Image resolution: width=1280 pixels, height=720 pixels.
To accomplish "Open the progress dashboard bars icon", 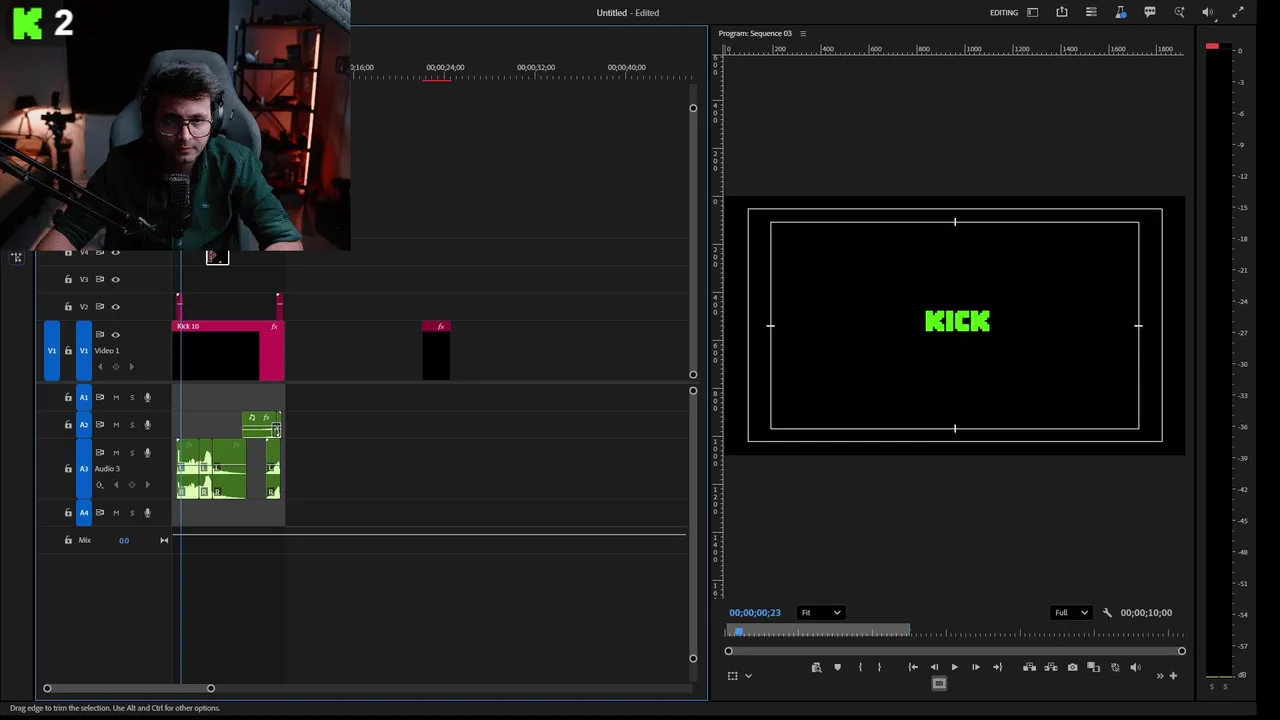I will click(1091, 12).
